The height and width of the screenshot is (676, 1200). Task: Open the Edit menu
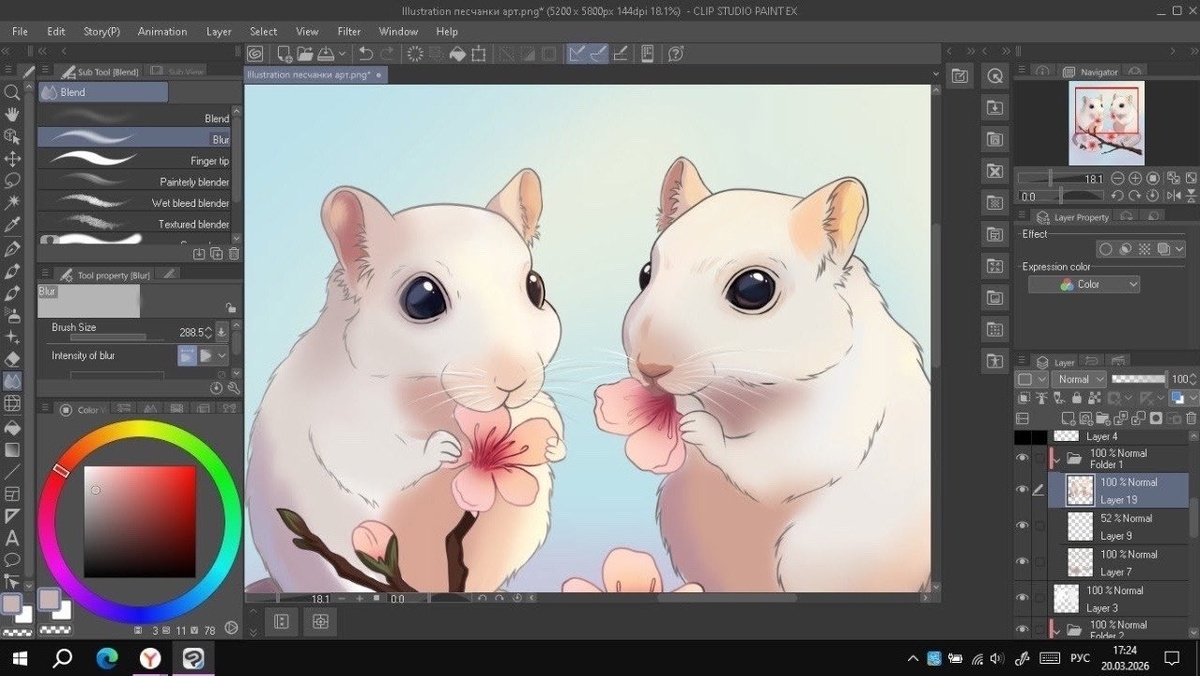(56, 31)
